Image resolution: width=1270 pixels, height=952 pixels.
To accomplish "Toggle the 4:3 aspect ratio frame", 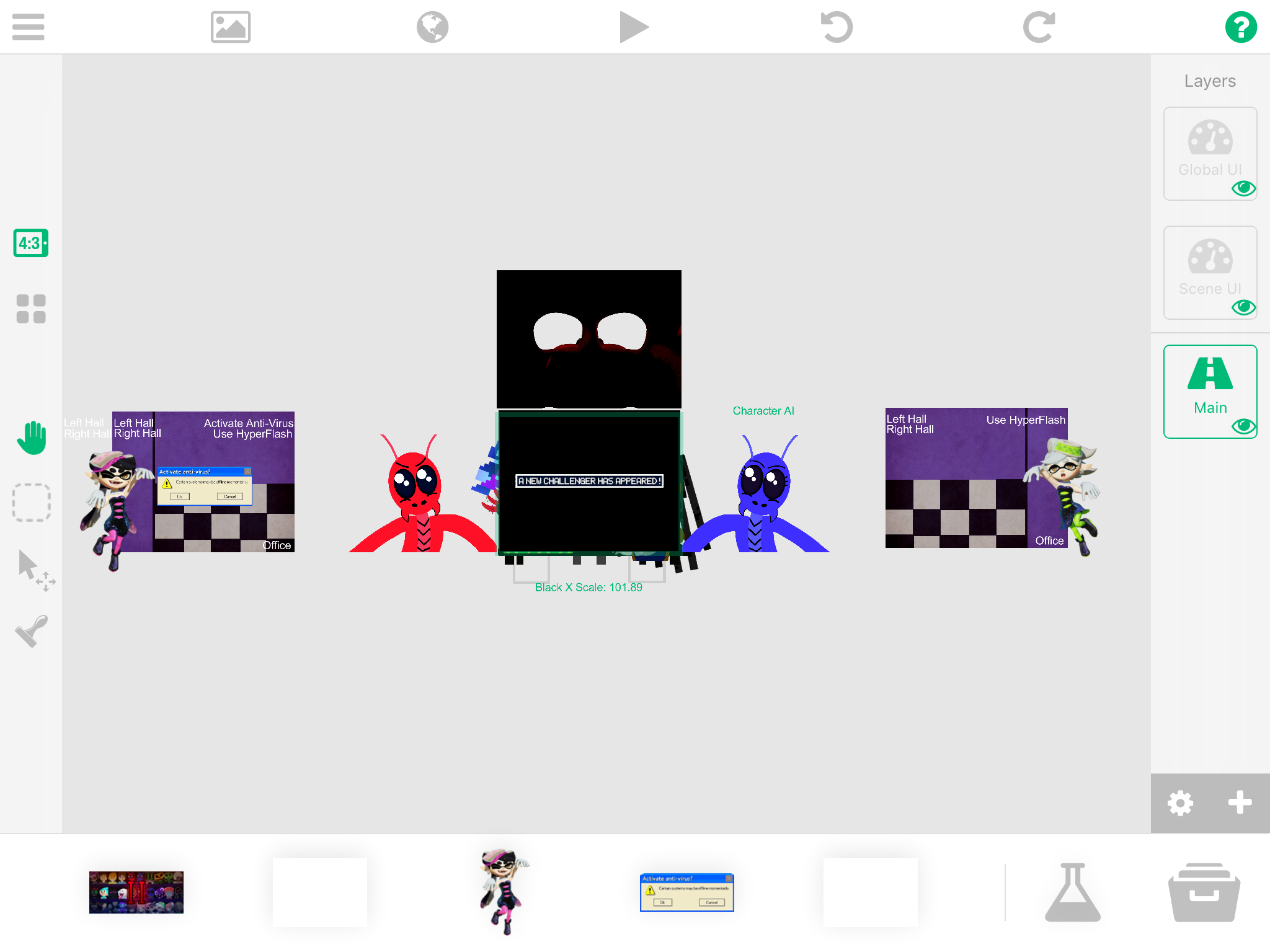I will point(30,243).
